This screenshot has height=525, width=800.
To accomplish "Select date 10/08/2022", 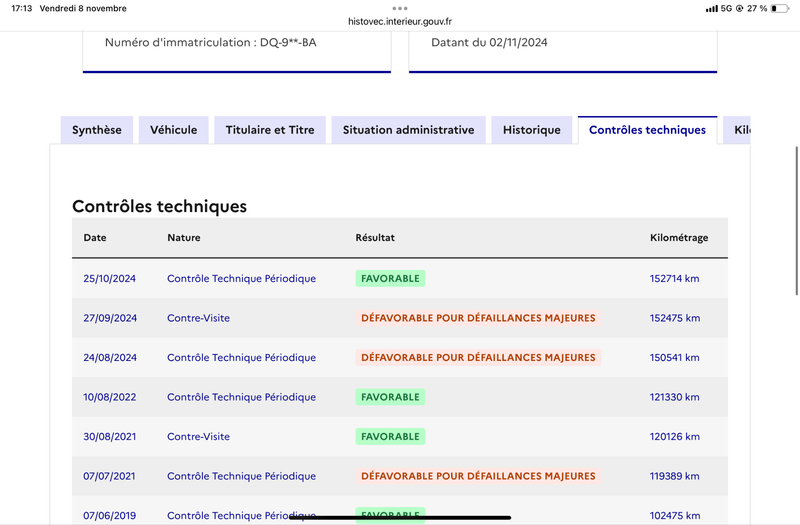I will pyautogui.click(x=110, y=397).
